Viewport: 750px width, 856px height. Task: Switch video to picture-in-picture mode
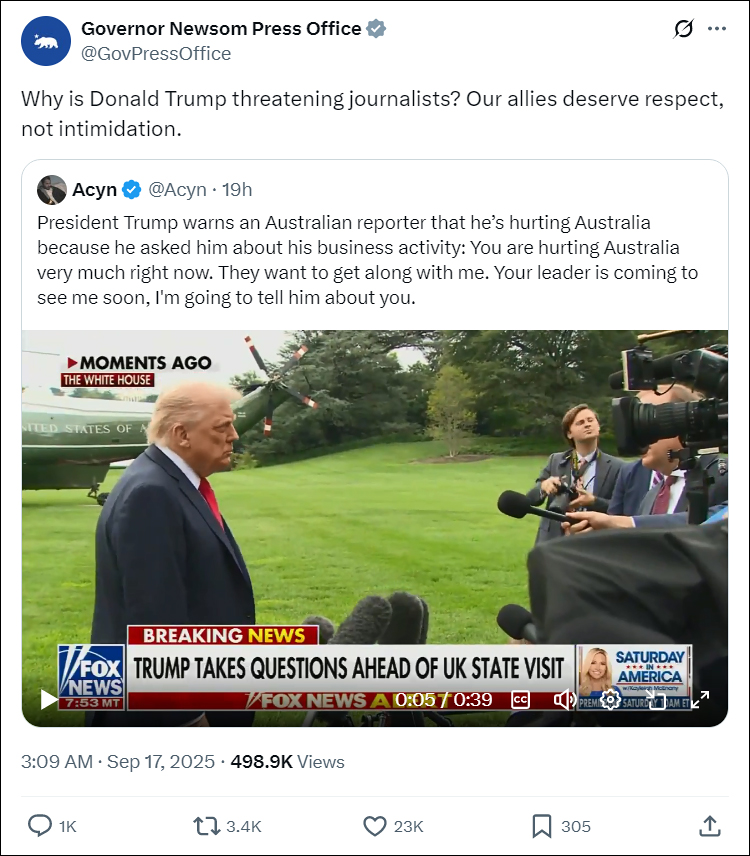656,699
